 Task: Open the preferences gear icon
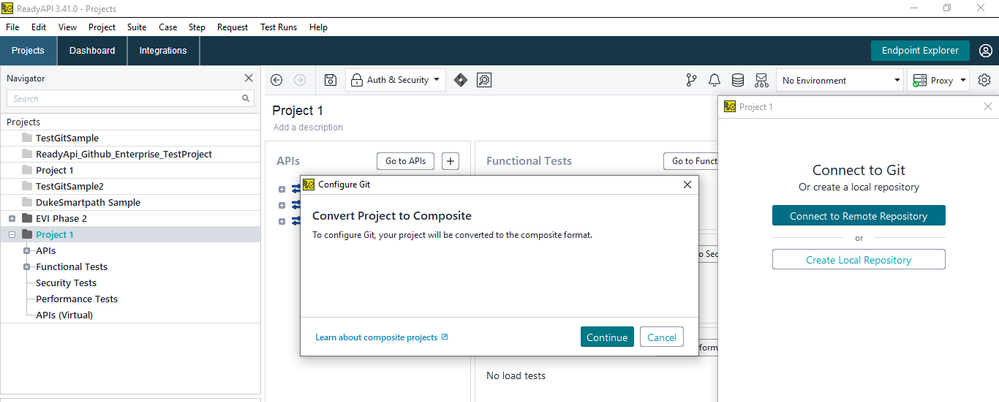point(984,80)
